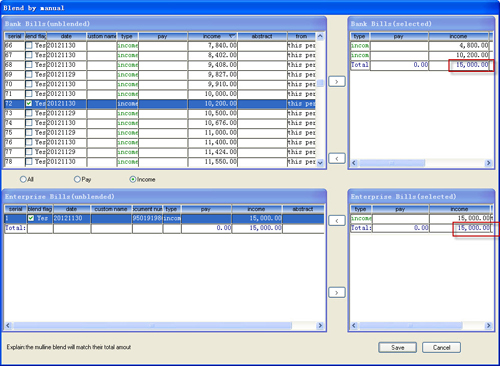Select the 4,800.00 row in Bank Bills selected

(x=422, y=45)
